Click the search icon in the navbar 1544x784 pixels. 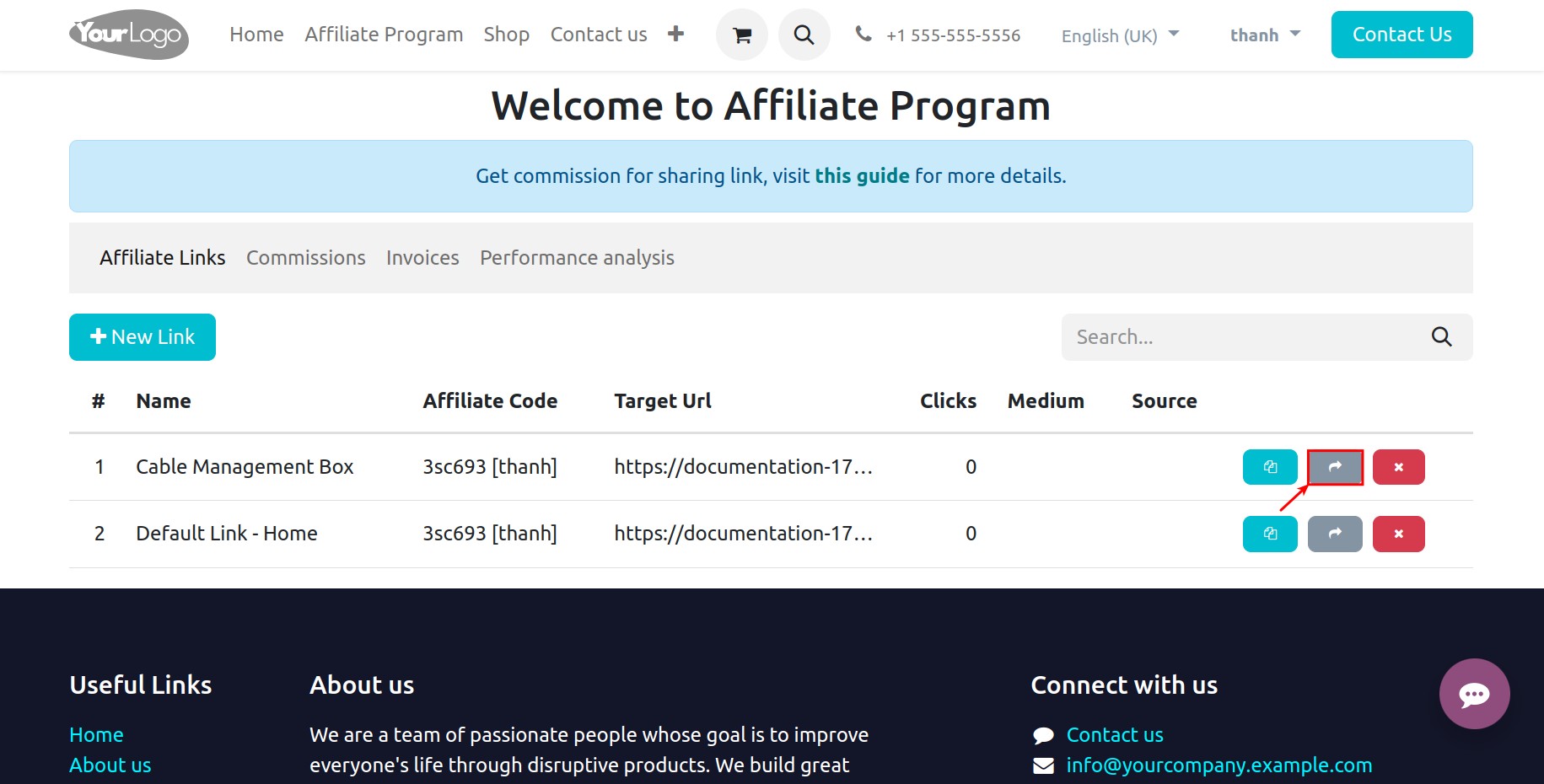[x=803, y=35]
